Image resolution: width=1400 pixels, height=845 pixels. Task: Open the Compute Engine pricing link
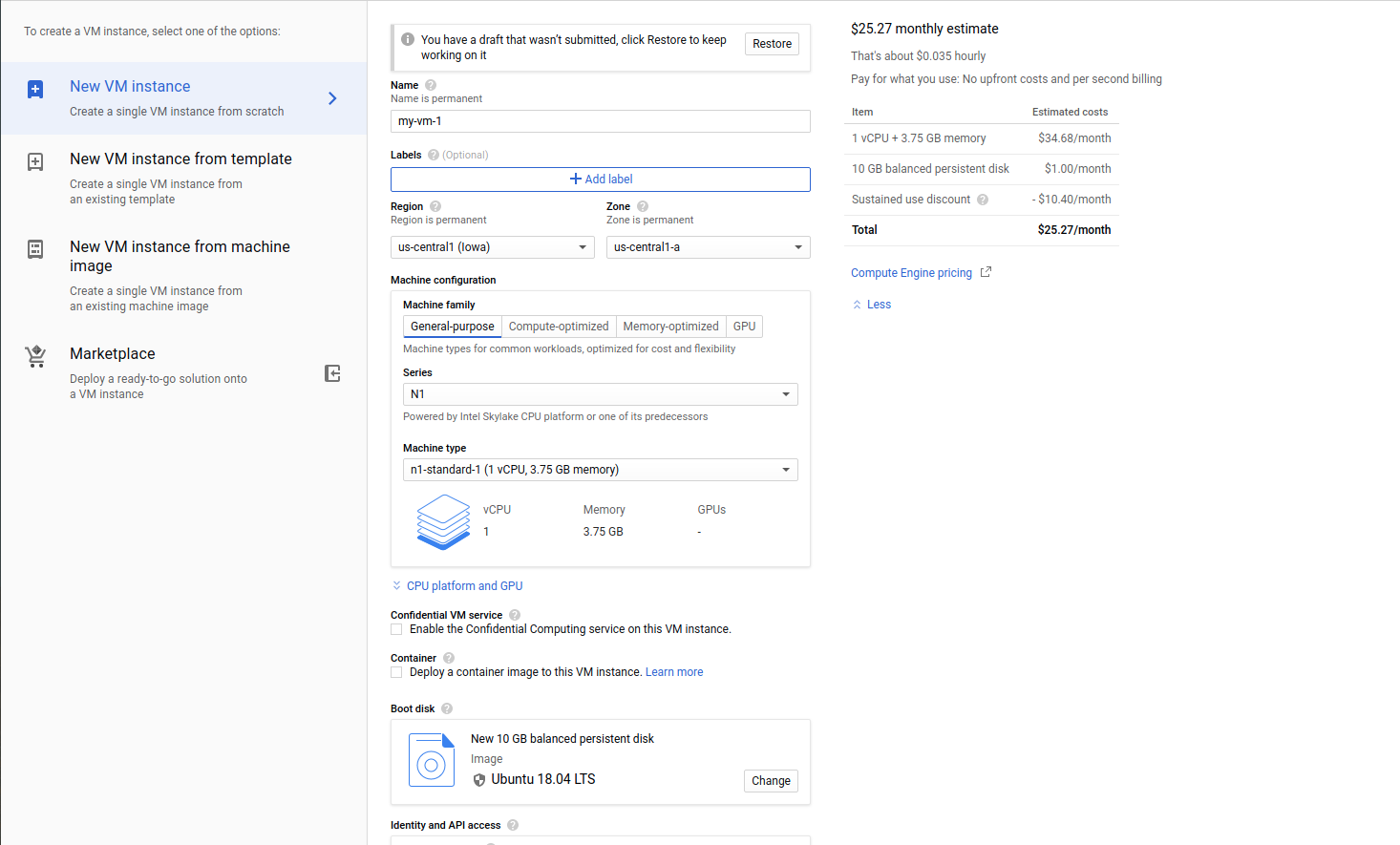(x=911, y=272)
